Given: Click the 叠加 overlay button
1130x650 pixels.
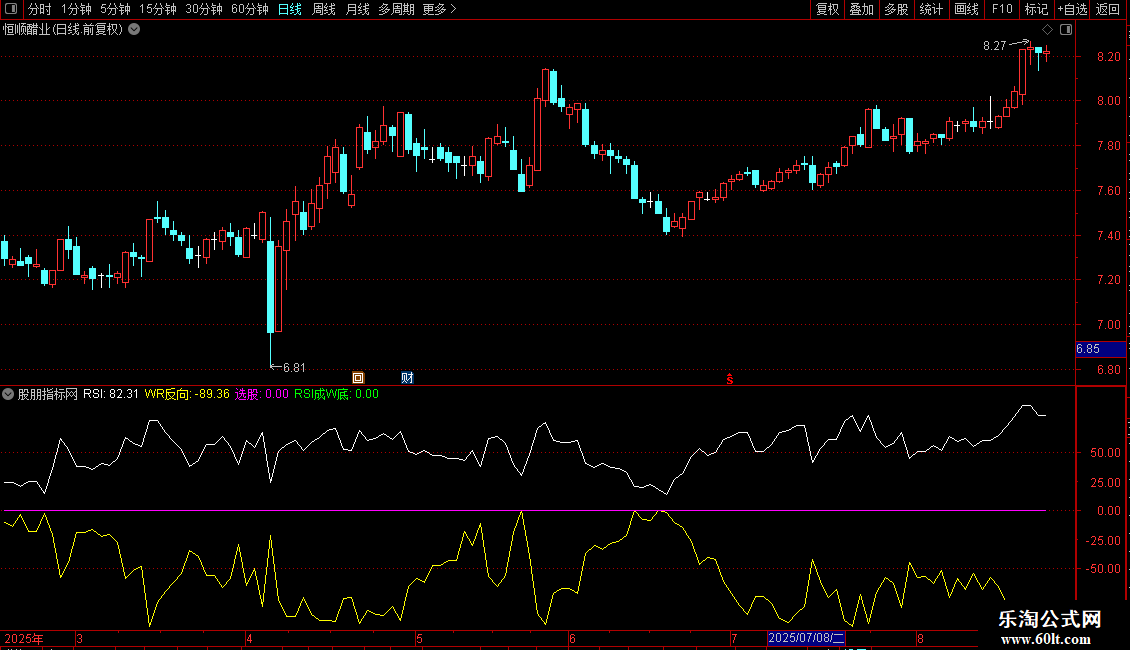Looking at the screenshot, I should tap(862, 9).
